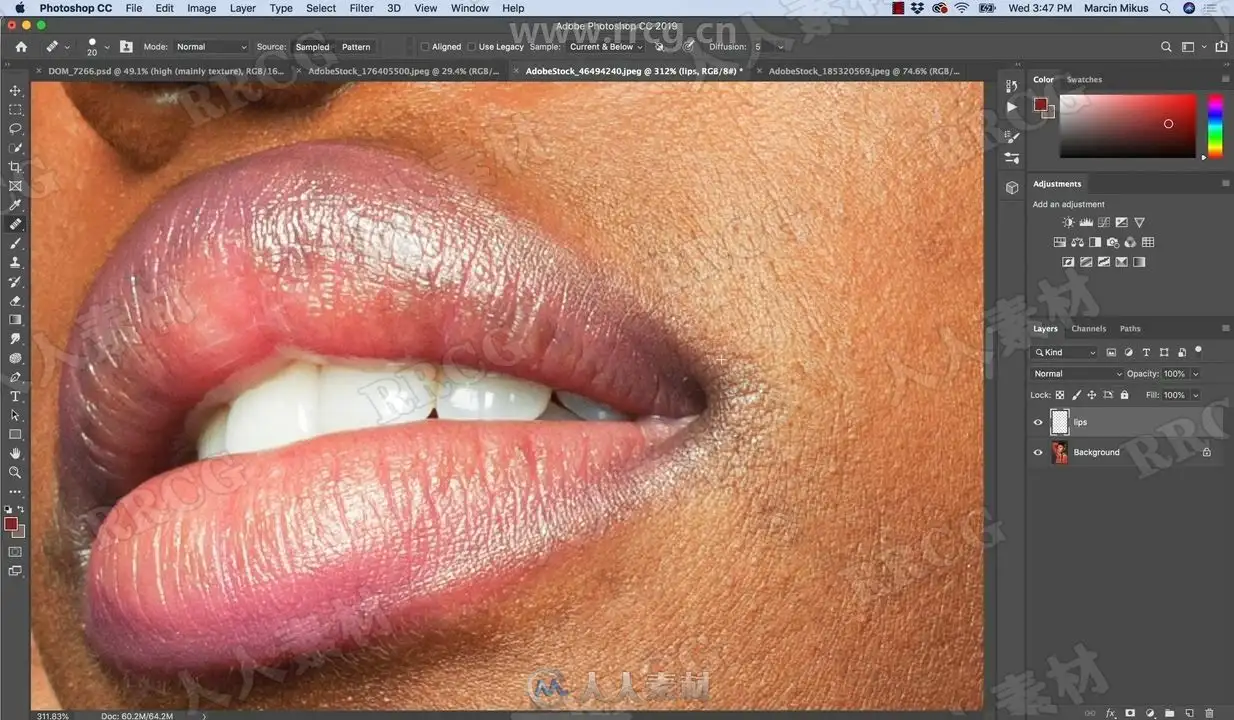Image resolution: width=1234 pixels, height=720 pixels.
Task: Switch to the Paths tab
Action: (x=1130, y=329)
